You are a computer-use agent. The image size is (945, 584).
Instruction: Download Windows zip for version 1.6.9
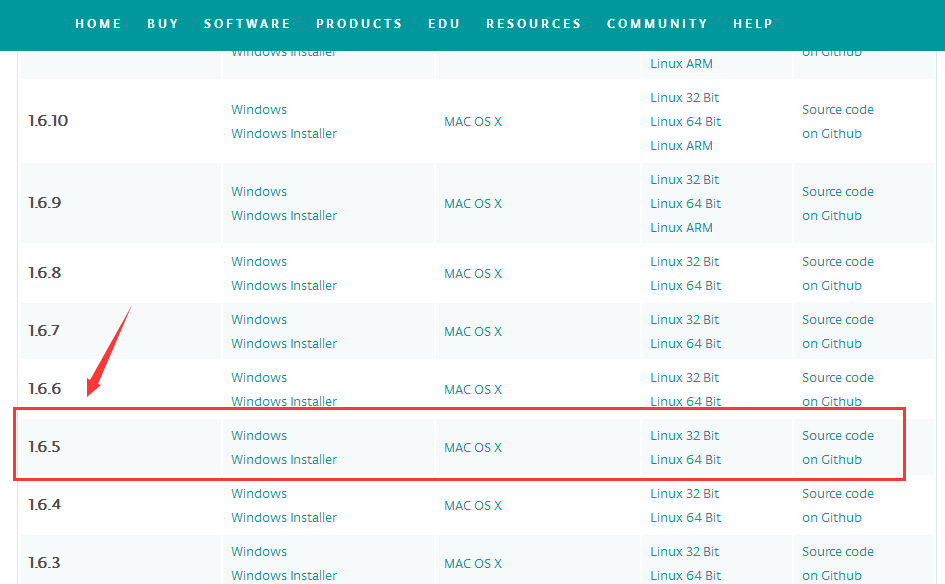tap(259, 192)
